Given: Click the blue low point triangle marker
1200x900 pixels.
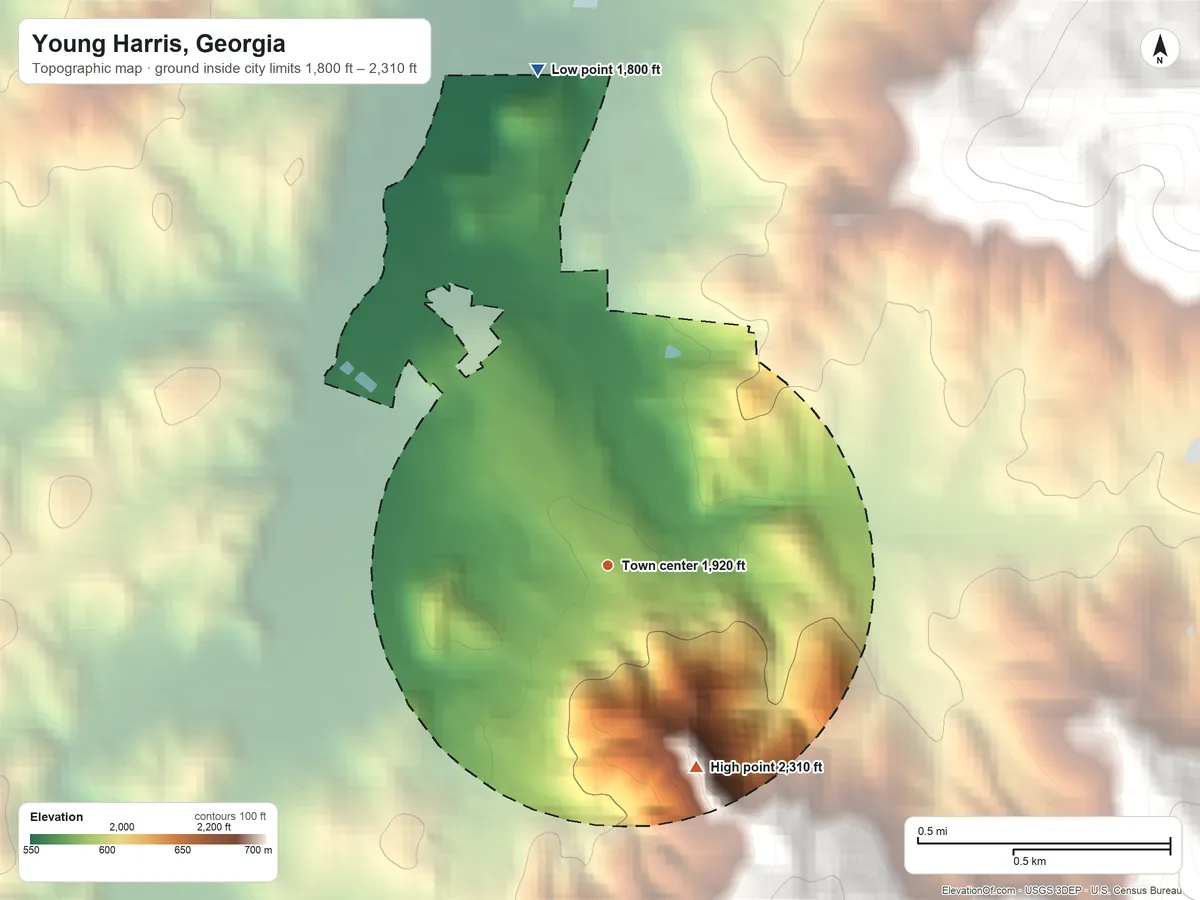Looking at the screenshot, I should (x=537, y=70).
